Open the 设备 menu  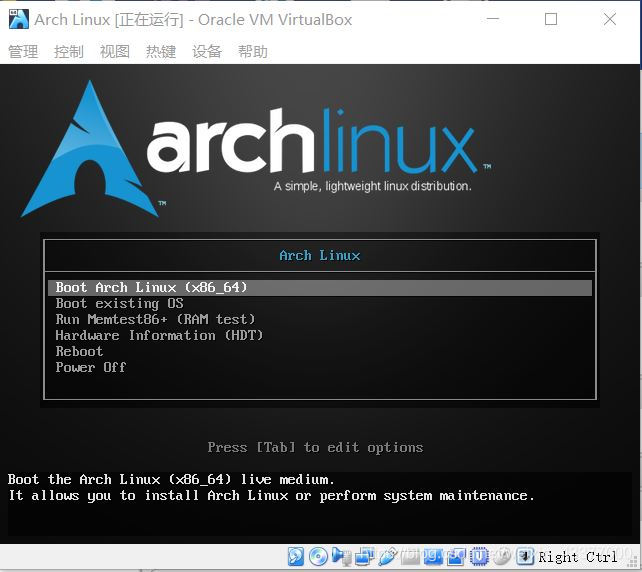point(207,52)
